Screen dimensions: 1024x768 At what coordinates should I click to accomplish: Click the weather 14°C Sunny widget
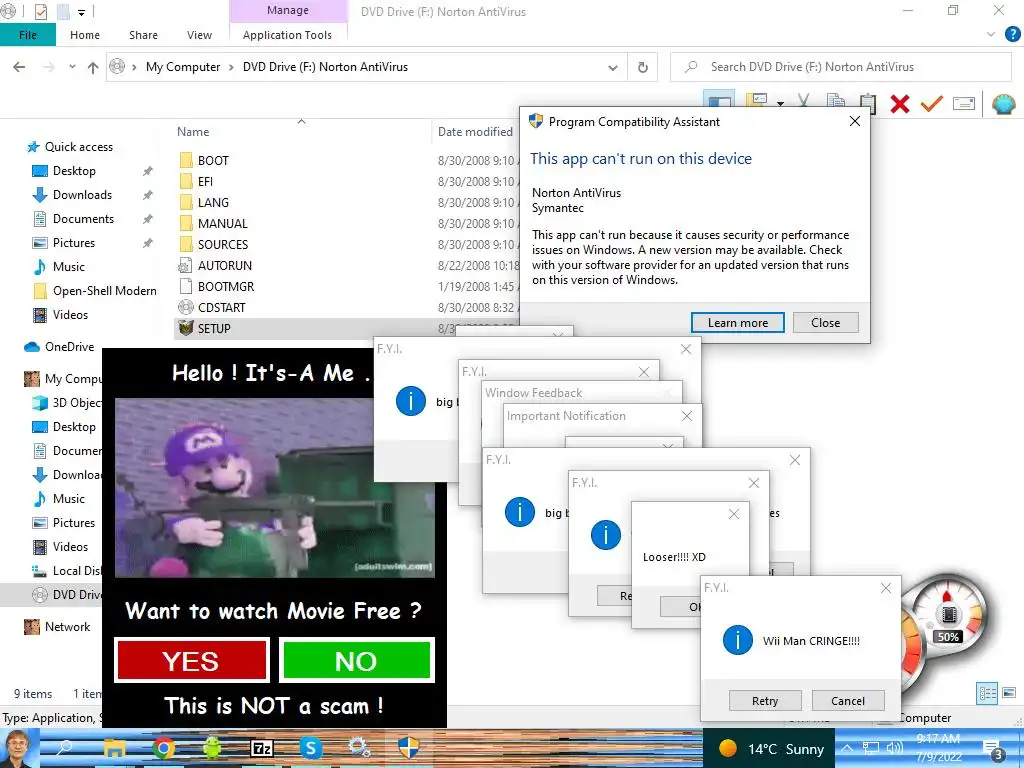tap(771, 748)
